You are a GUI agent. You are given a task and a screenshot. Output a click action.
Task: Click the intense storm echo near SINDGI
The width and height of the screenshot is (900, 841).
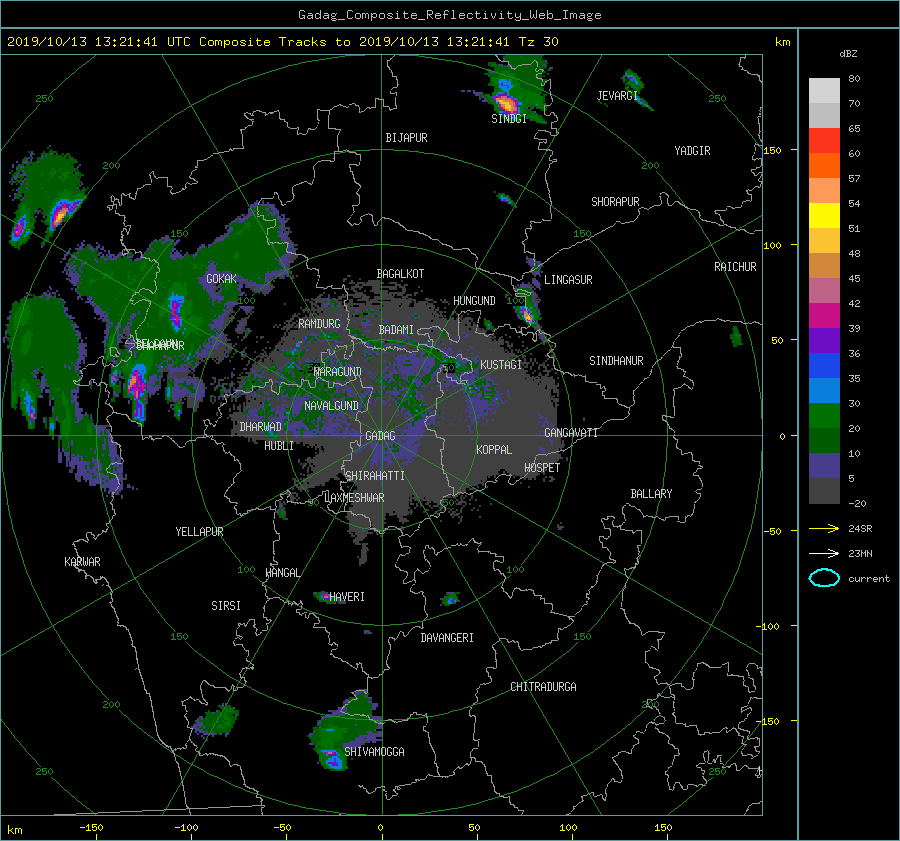coord(506,104)
